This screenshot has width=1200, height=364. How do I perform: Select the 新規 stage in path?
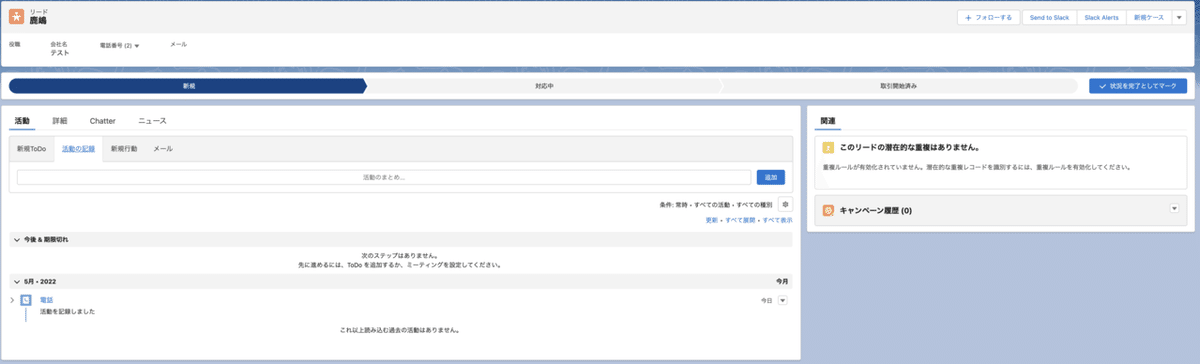[188, 86]
